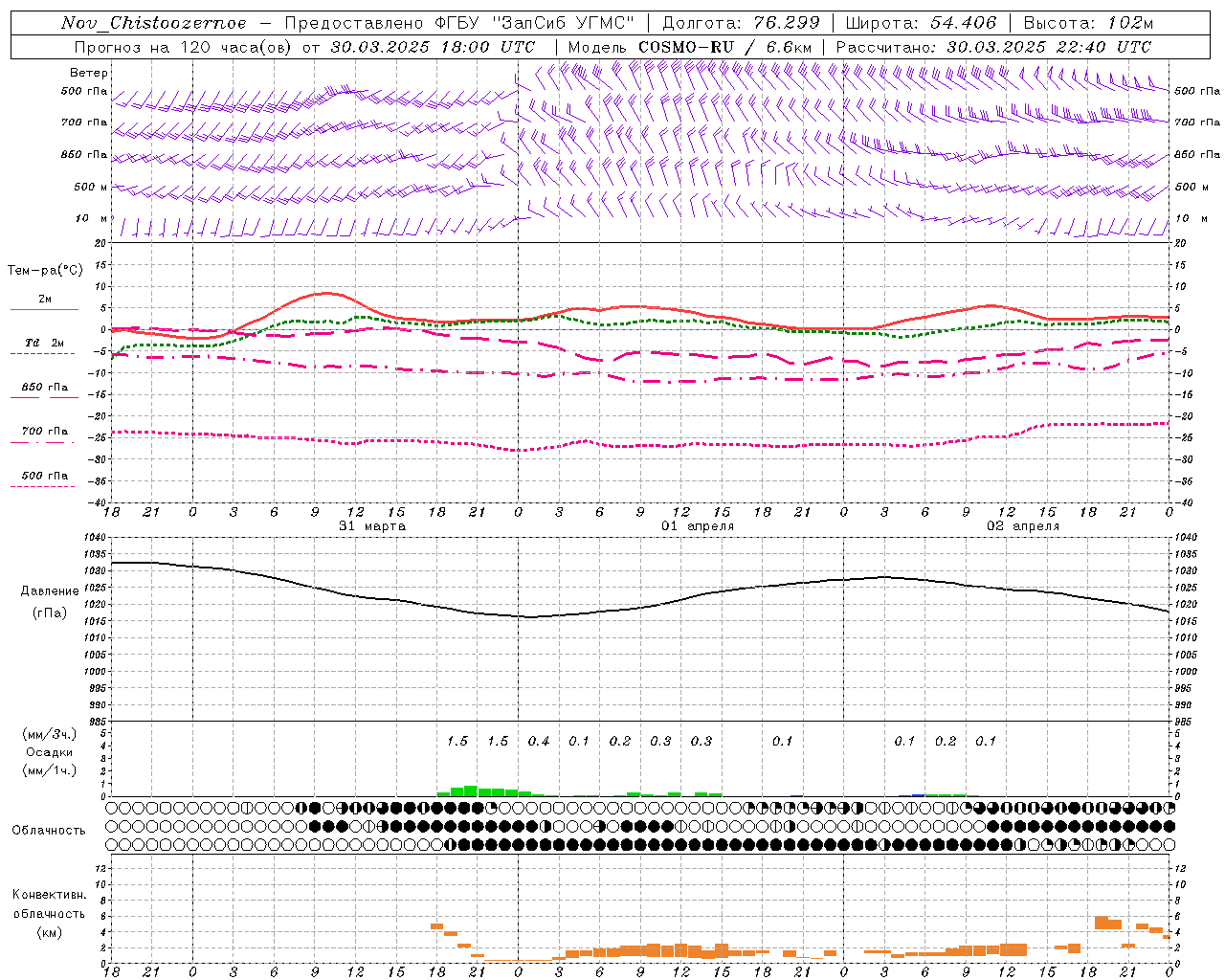
Task: Click the date label "02 апреля"
Action: (x=1023, y=526)
